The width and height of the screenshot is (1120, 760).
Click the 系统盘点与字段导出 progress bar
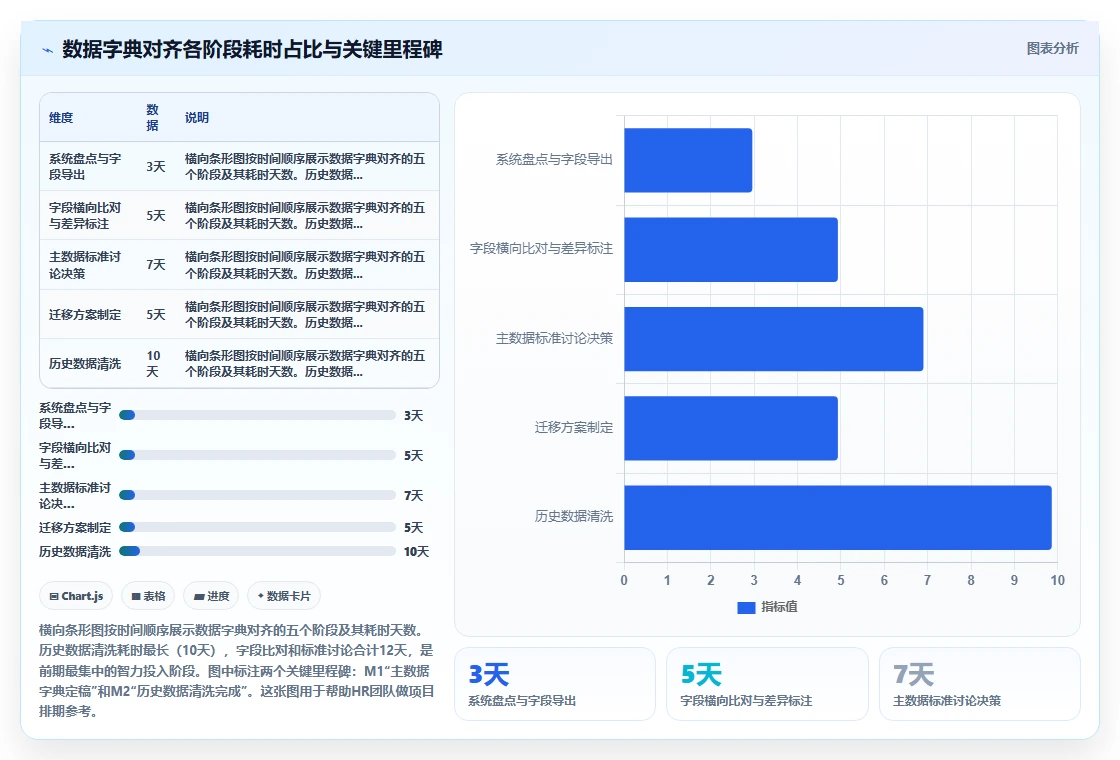tap(257, 415)
